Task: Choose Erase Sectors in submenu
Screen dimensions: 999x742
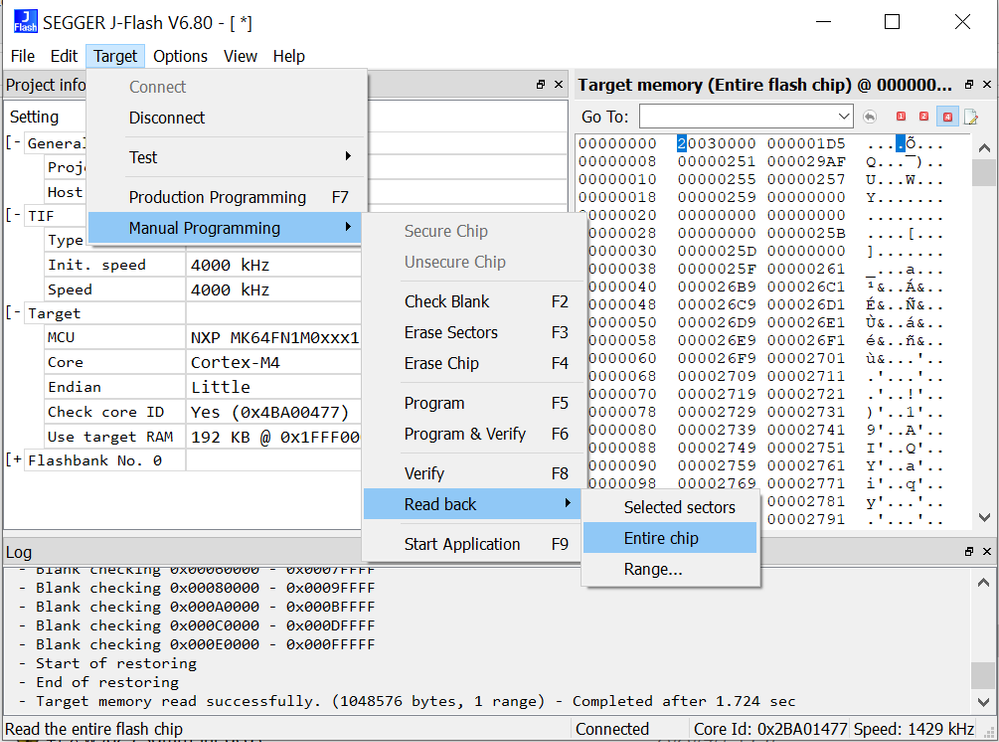Action: pos(473,332)
